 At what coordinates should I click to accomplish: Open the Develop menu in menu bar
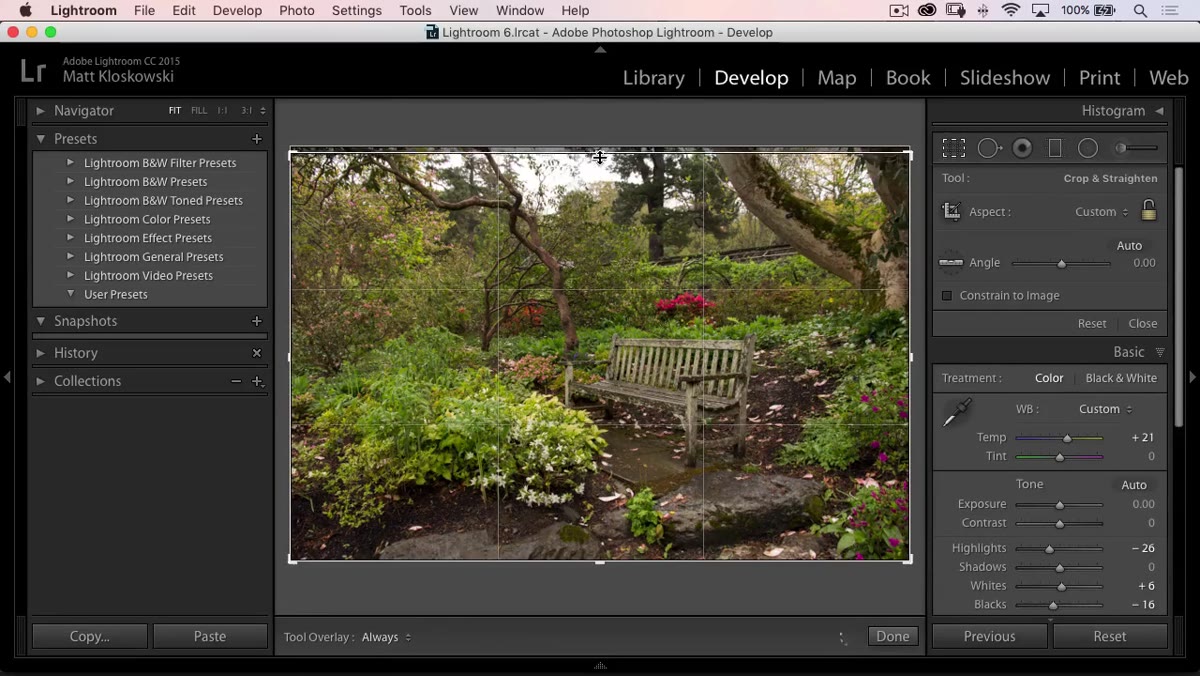[x=237, y=11]
